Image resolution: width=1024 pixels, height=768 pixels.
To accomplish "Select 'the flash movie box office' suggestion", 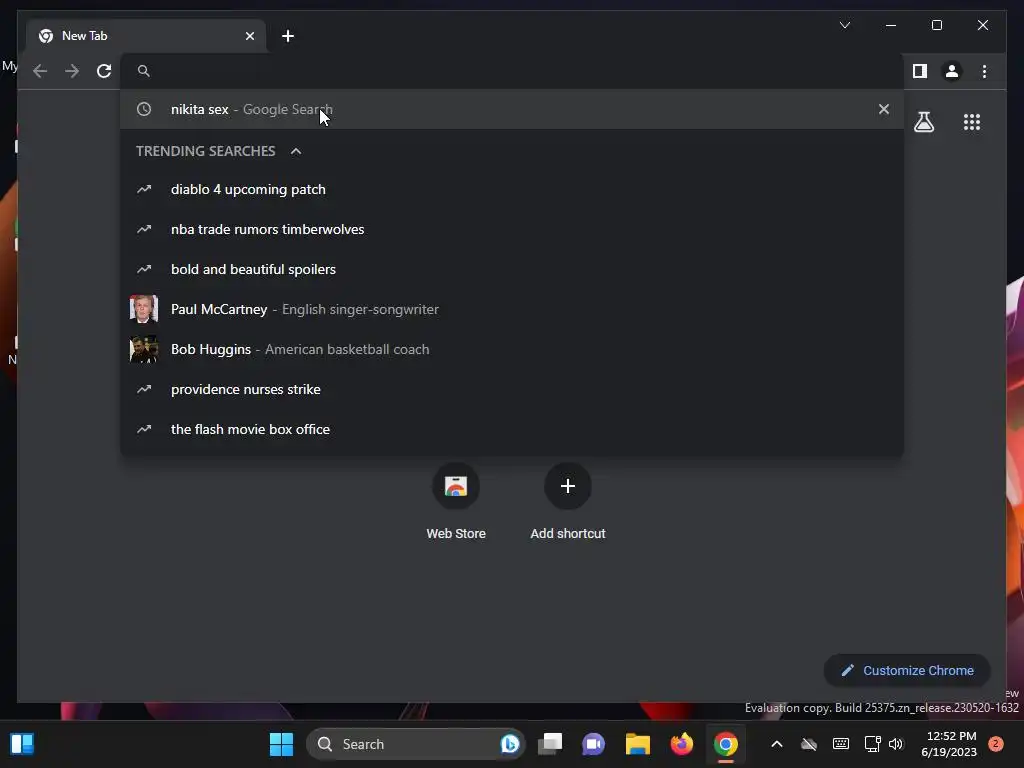I will coord(512,429).
